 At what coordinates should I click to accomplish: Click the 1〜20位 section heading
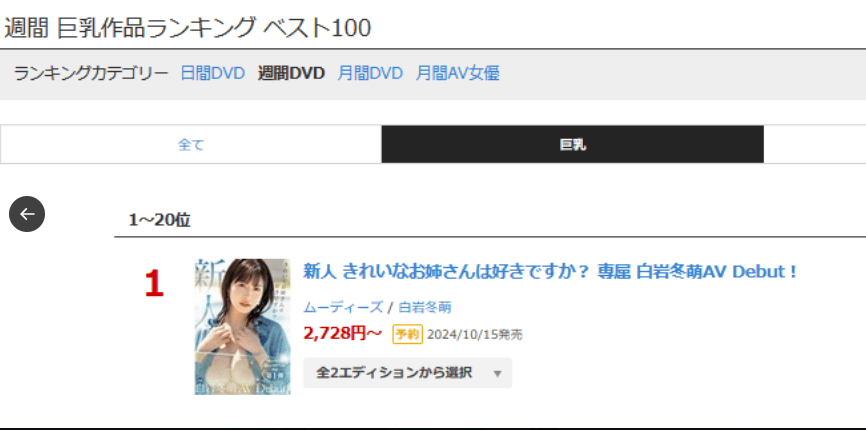pyautogui.click(x=159, y=220)
